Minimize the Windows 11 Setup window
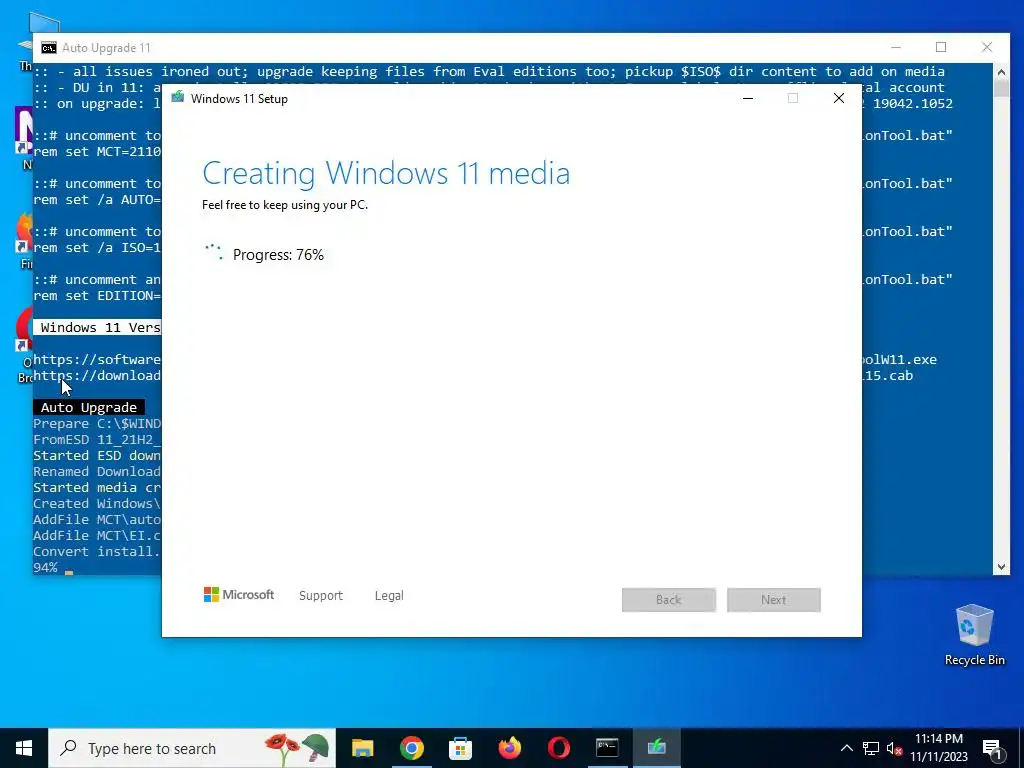This screenshot has width=1024, height=768. coord(748,98)
